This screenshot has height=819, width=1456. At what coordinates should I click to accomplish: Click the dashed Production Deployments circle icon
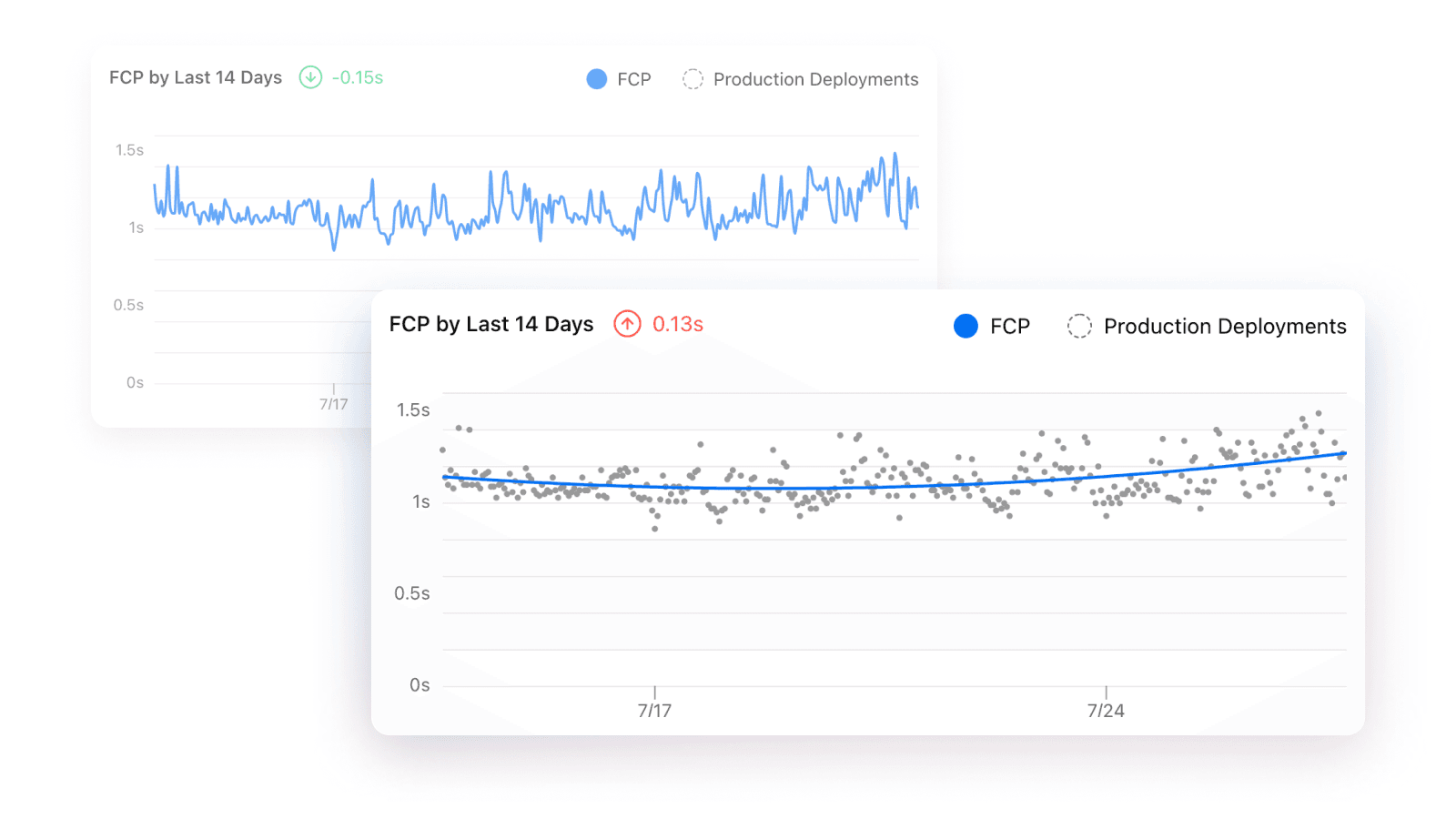coord(1079,326)
